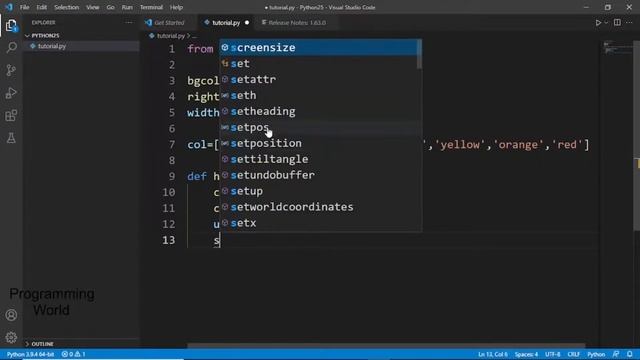This screenshot has height=360, width=640.
Task: Open the Search view icon
Action: coord(11,48)
